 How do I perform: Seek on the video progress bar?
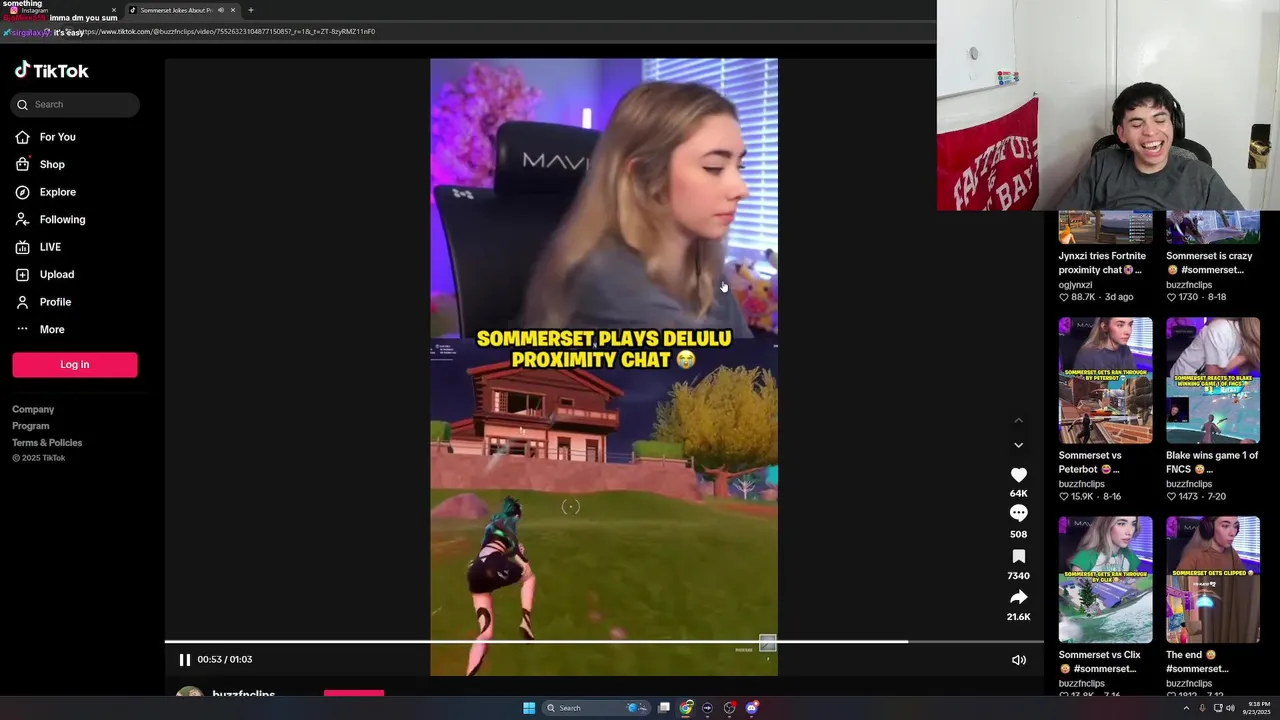(604, 642)
